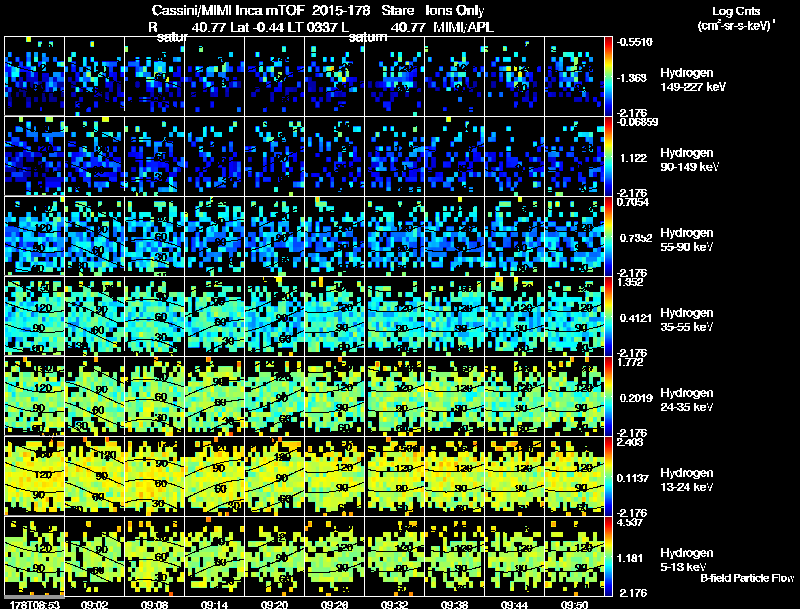This screenshot has height=609, width=800.
Task: Click the Lat -0.44 header value
Action: [x=255, y=27]
